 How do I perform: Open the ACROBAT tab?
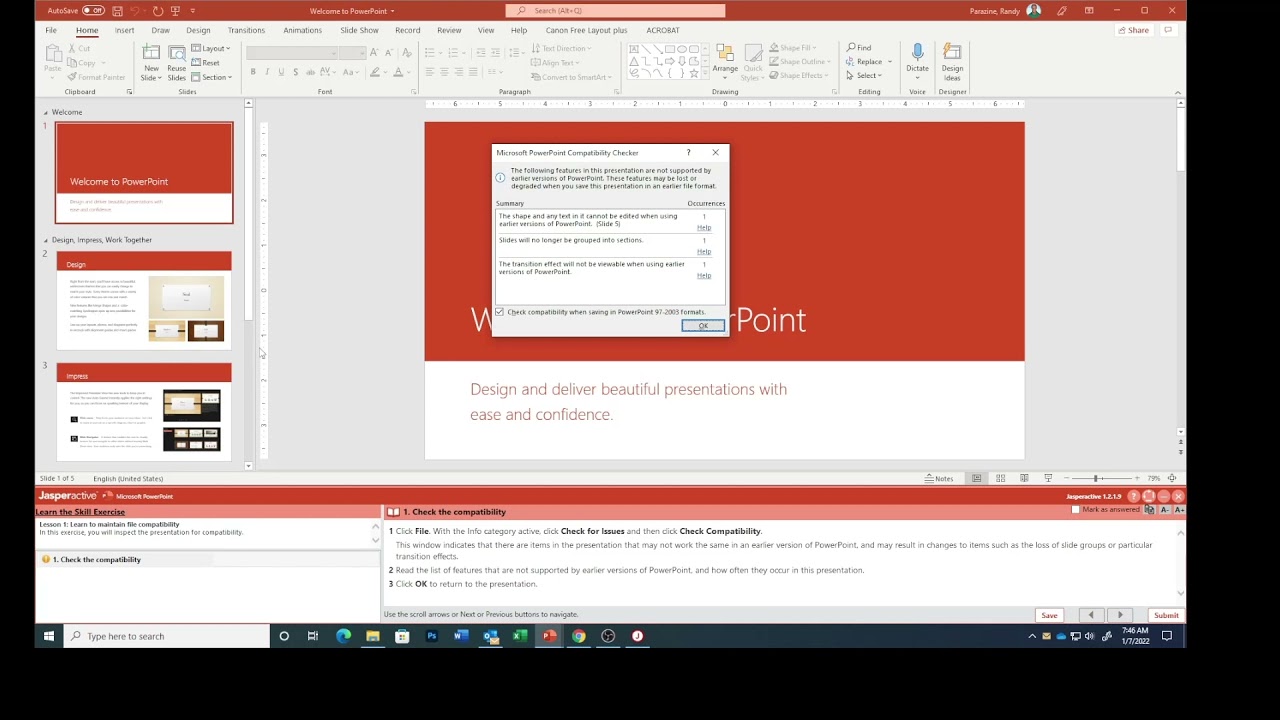(x=662, y=30)
